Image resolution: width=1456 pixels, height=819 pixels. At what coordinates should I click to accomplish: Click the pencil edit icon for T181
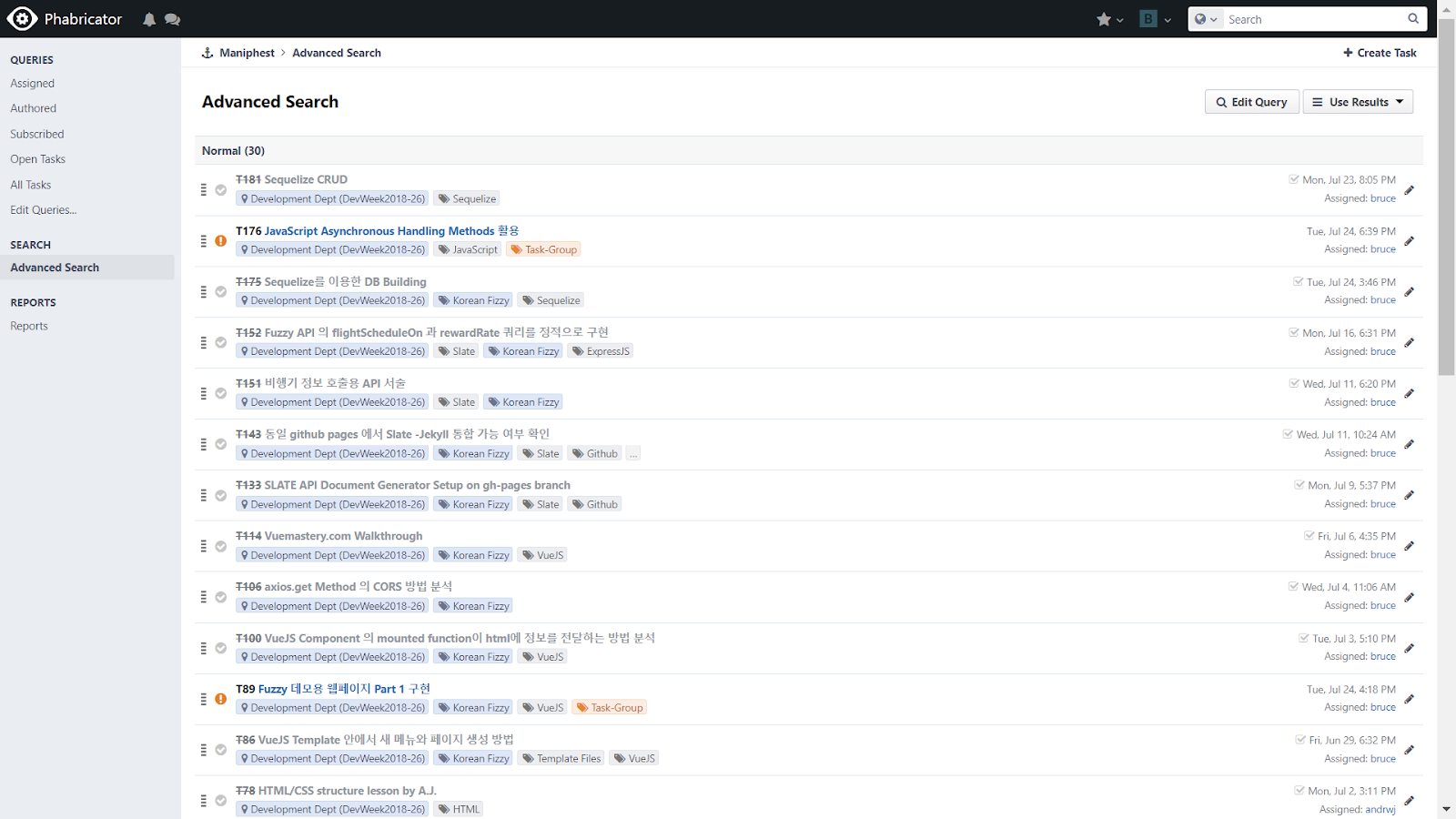pos(1409,190)
